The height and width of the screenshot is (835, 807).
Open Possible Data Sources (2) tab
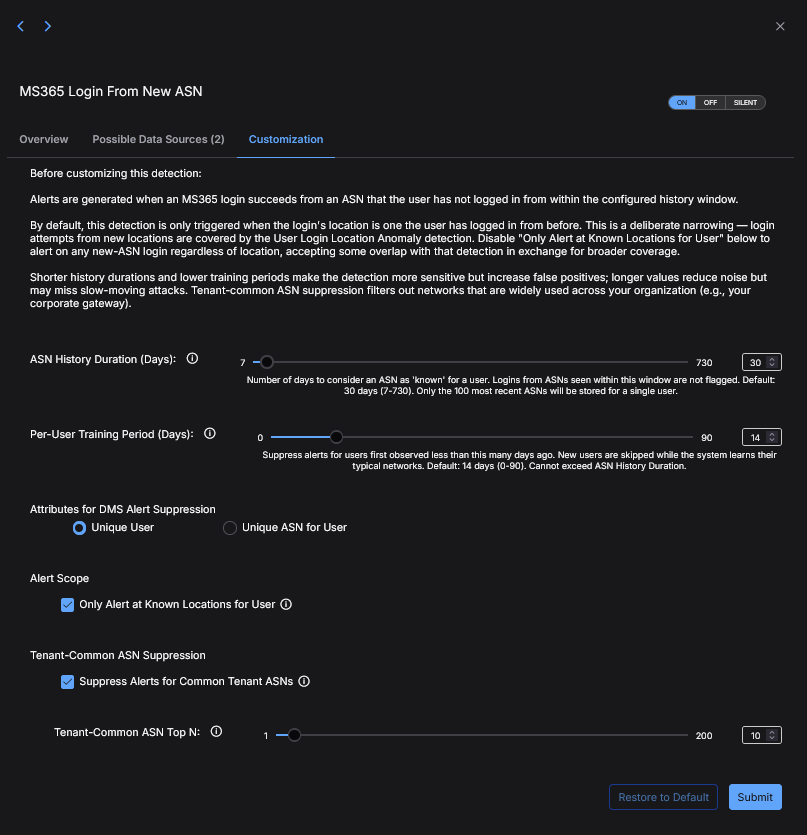[x=158, y=140]
